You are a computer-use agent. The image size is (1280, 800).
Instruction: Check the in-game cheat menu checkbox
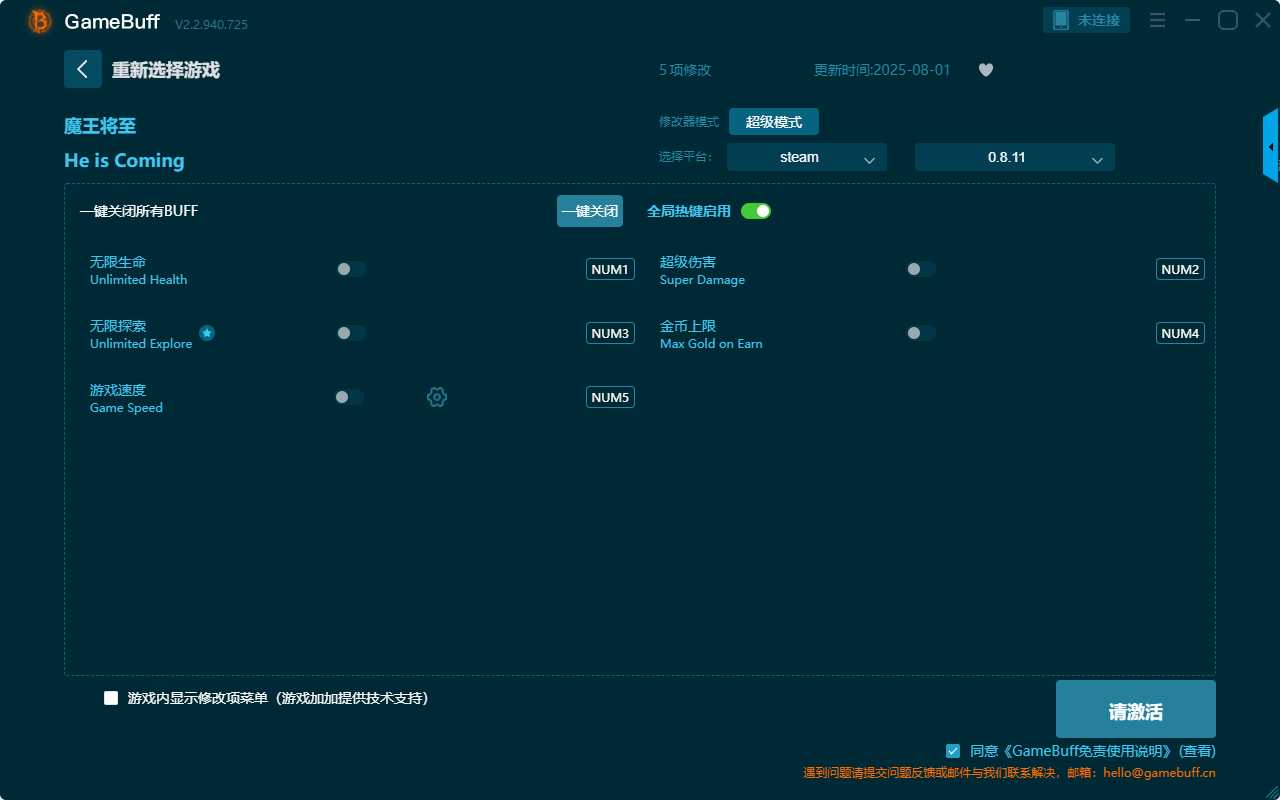pyautogui.click(x=111, y=698)
